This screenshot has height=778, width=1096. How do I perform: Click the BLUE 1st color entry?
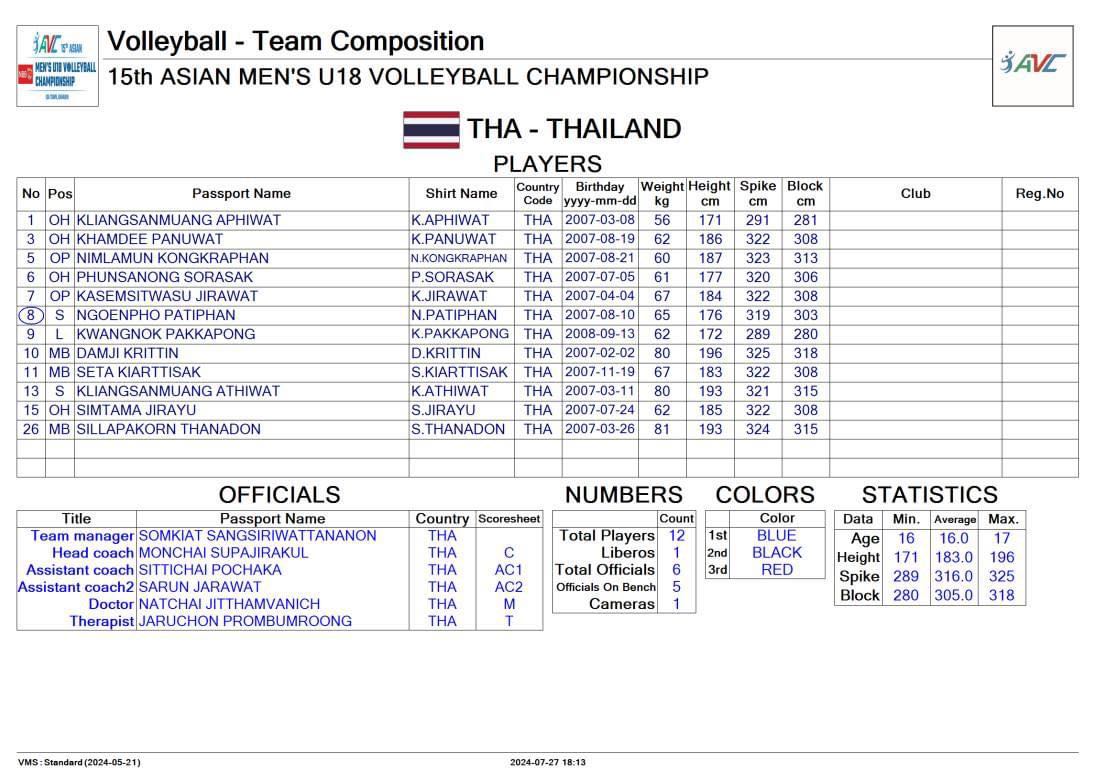pyautogui.click(x=777, y=536)
